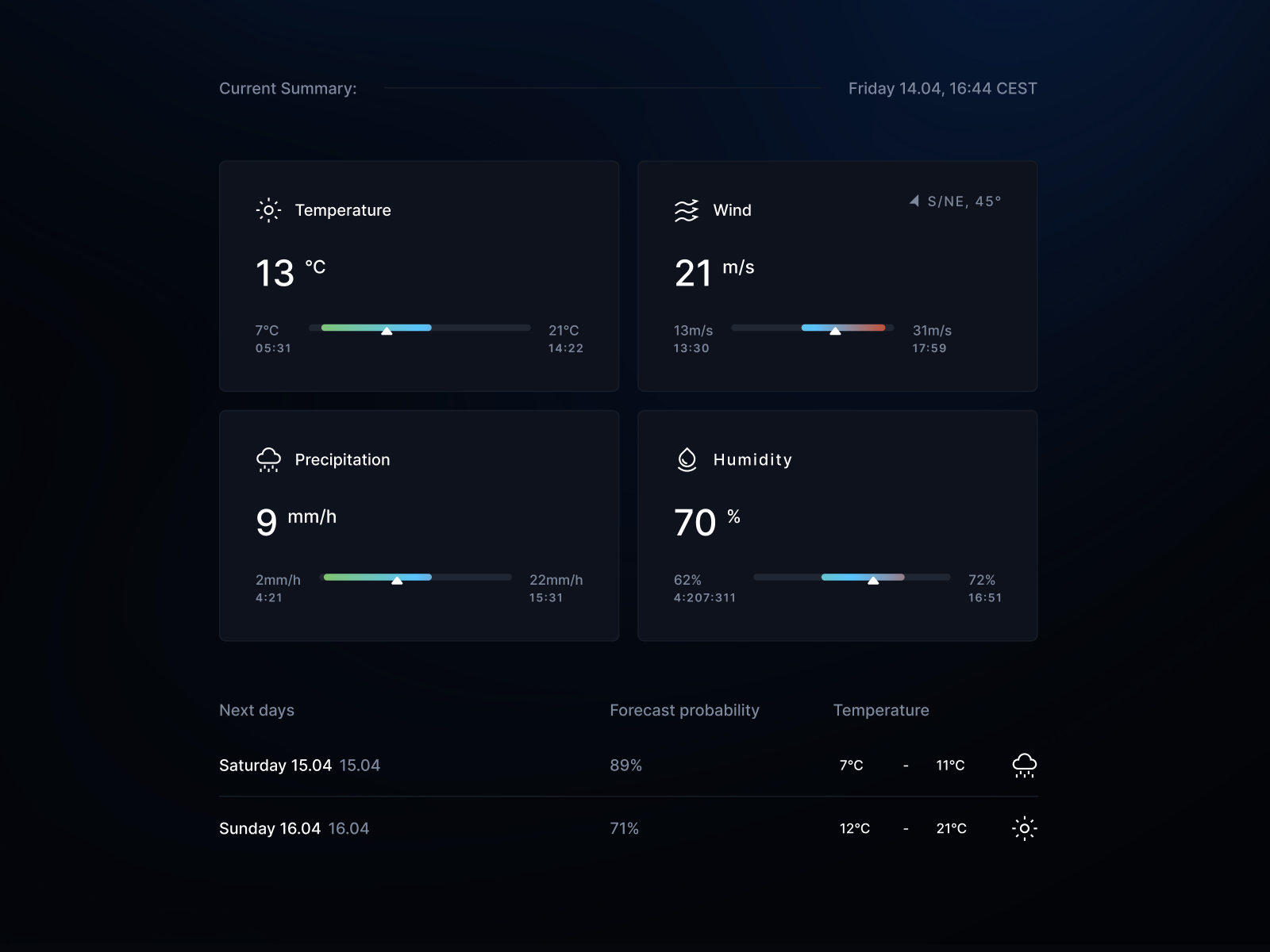Click the Friday 14.04, 16:44 CEST date

(x=942, y=88)
